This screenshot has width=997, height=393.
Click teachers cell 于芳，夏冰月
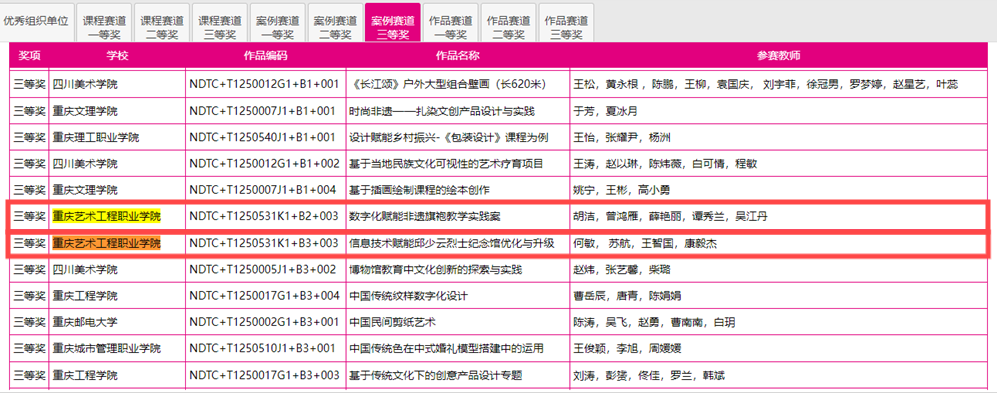pos(605,111)
